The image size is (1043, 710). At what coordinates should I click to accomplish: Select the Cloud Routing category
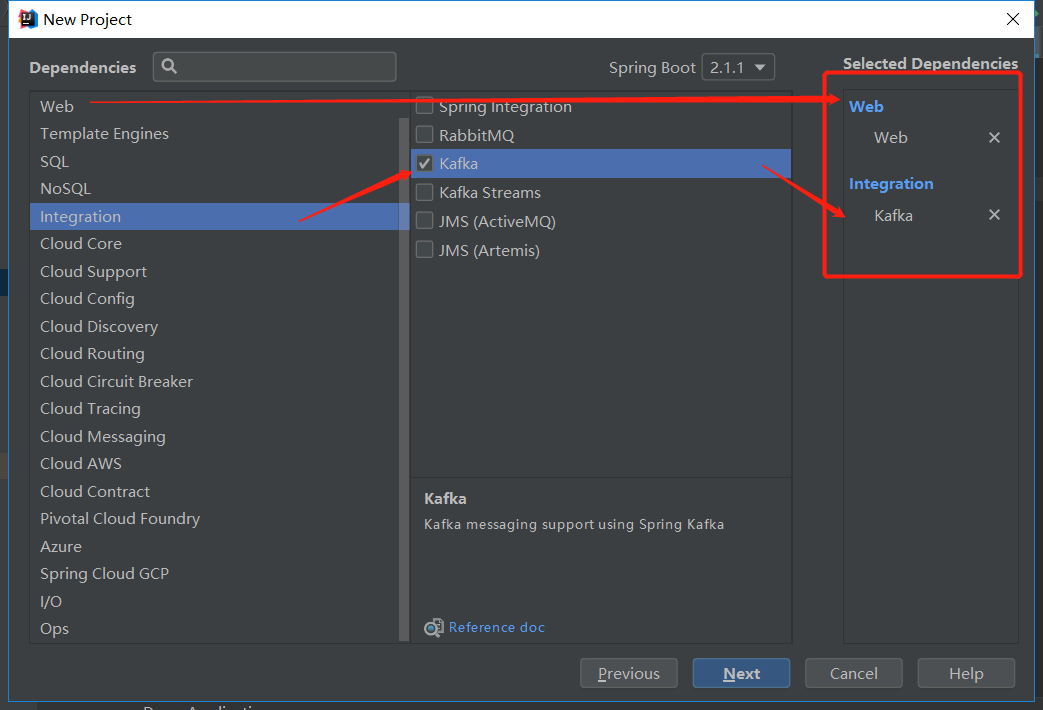pyautogui.click(x=214, y=354)
